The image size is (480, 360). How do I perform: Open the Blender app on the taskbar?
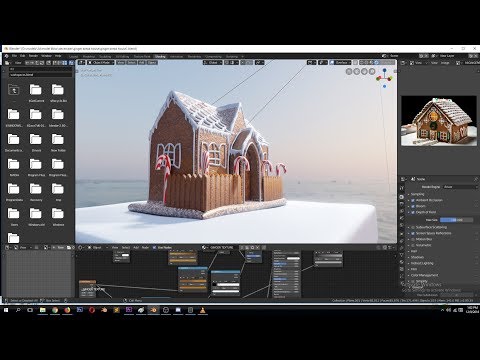(x=153, y=310)
